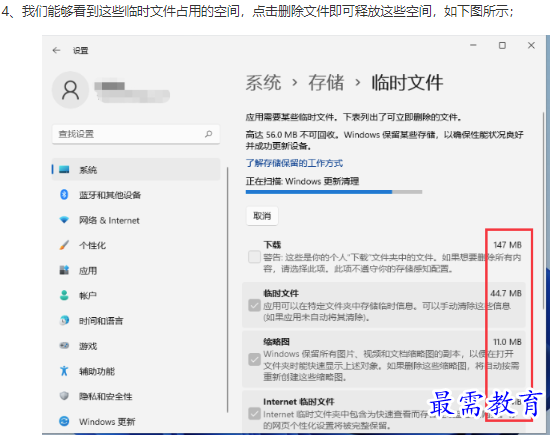Click the 个性化 paintbrush icon

pyautogui.click(x=64, y=245)
